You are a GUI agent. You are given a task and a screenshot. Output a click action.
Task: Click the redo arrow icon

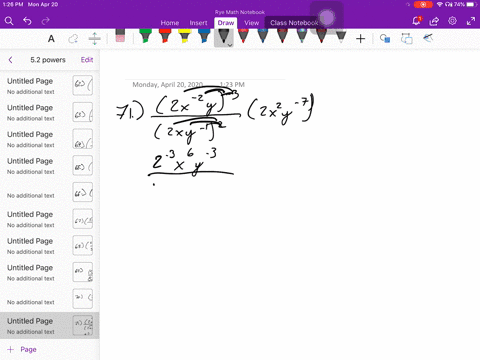pos(45,21)
